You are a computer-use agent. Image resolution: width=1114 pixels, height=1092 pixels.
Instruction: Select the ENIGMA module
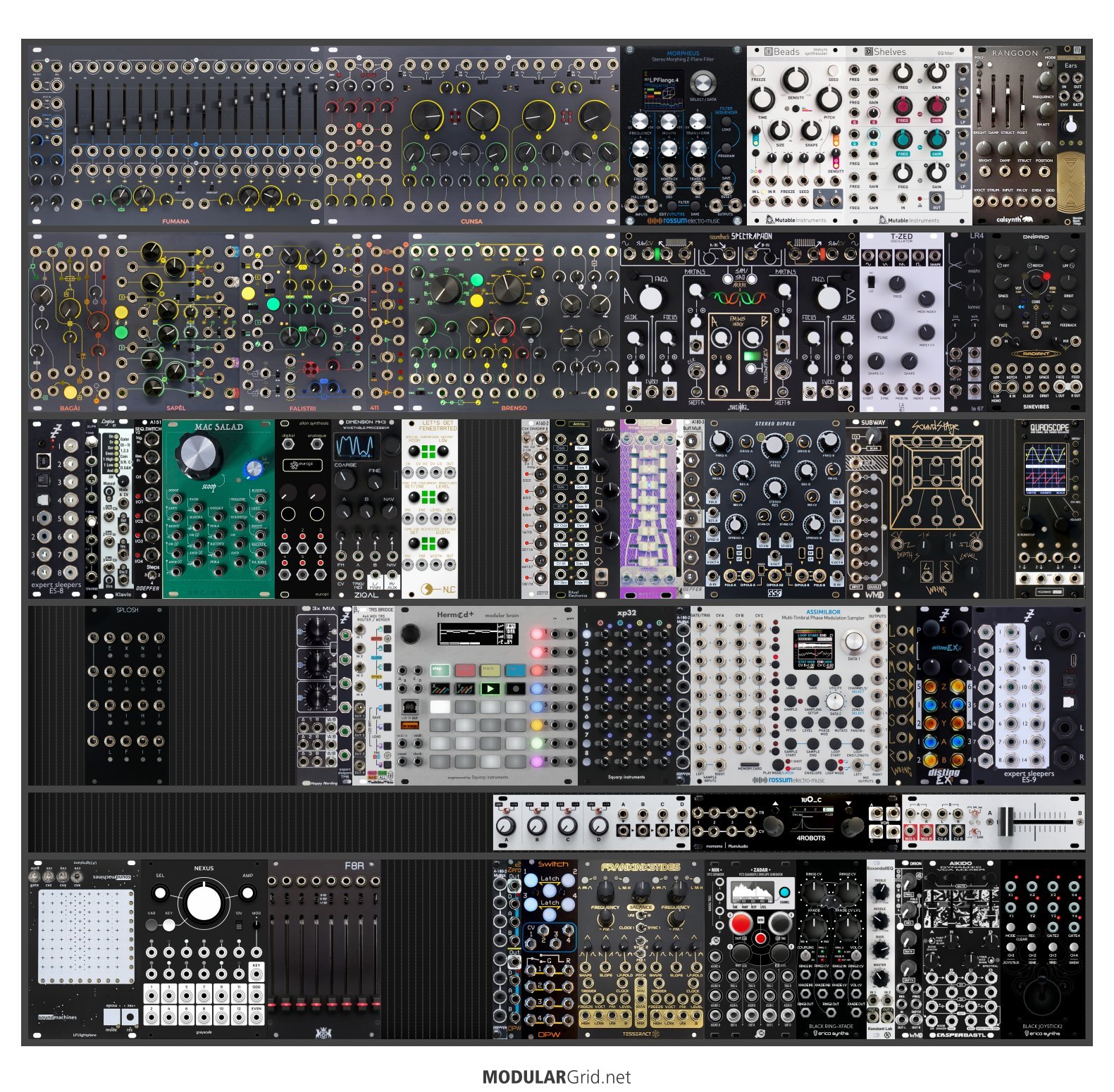coord(606,509)
